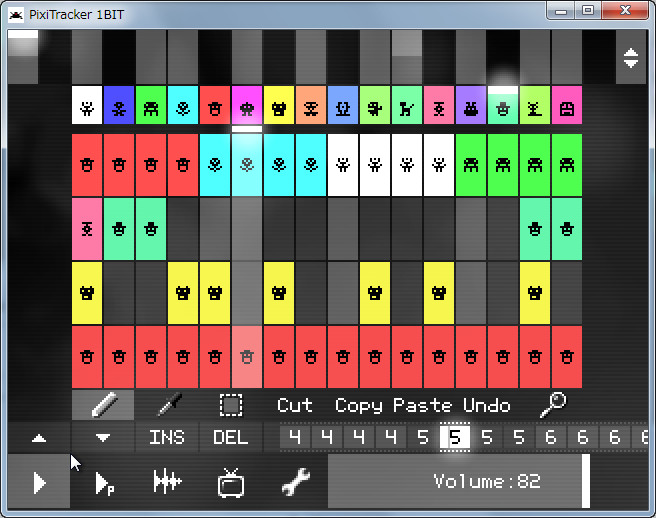Viewport: 656px width, 518px height.
Task: Click the Paste button
Action: coord(422,405)
